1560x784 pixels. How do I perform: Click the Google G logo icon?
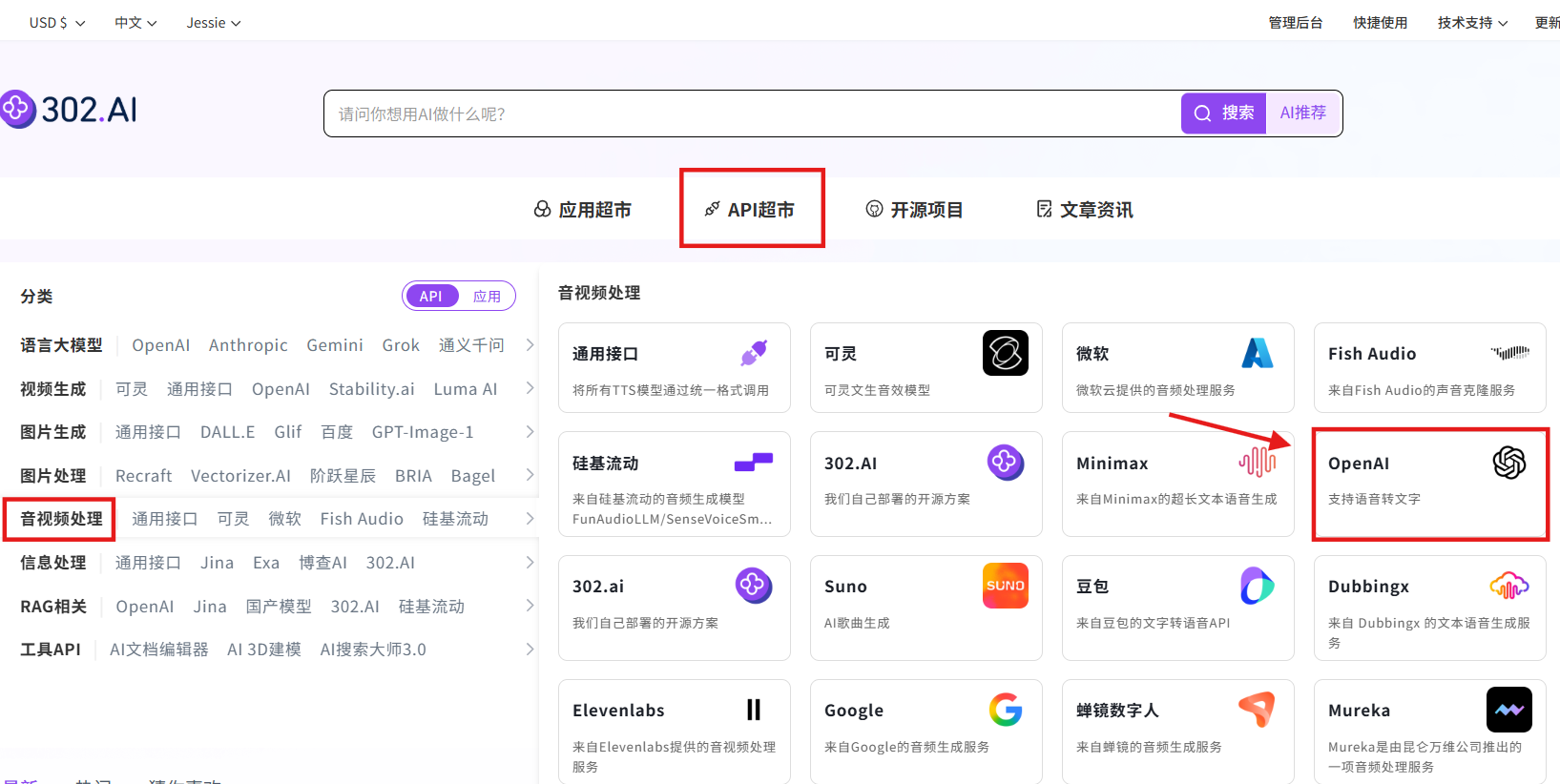point(1006,710)
